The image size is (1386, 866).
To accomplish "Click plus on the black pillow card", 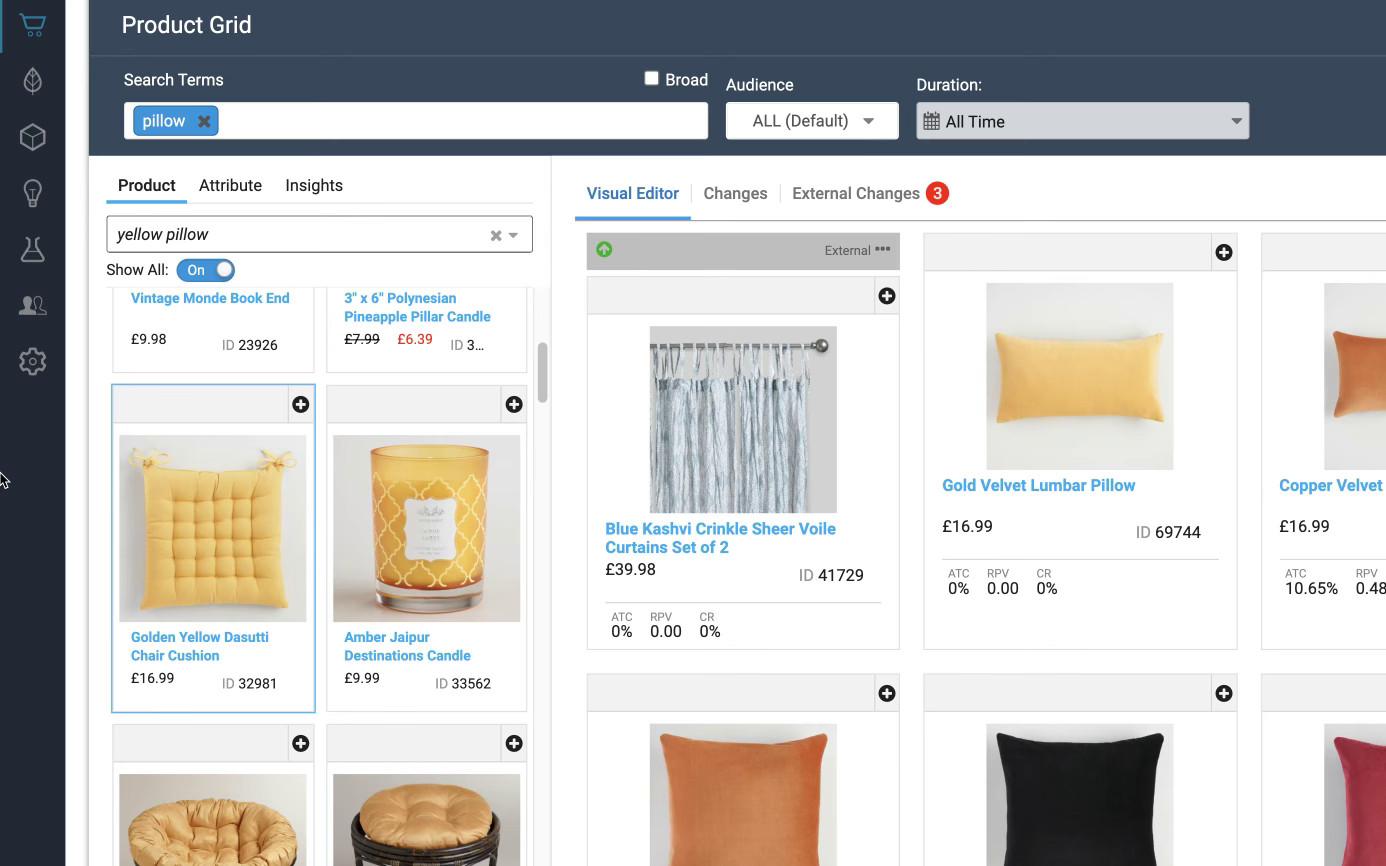I will coord(1224,693).
